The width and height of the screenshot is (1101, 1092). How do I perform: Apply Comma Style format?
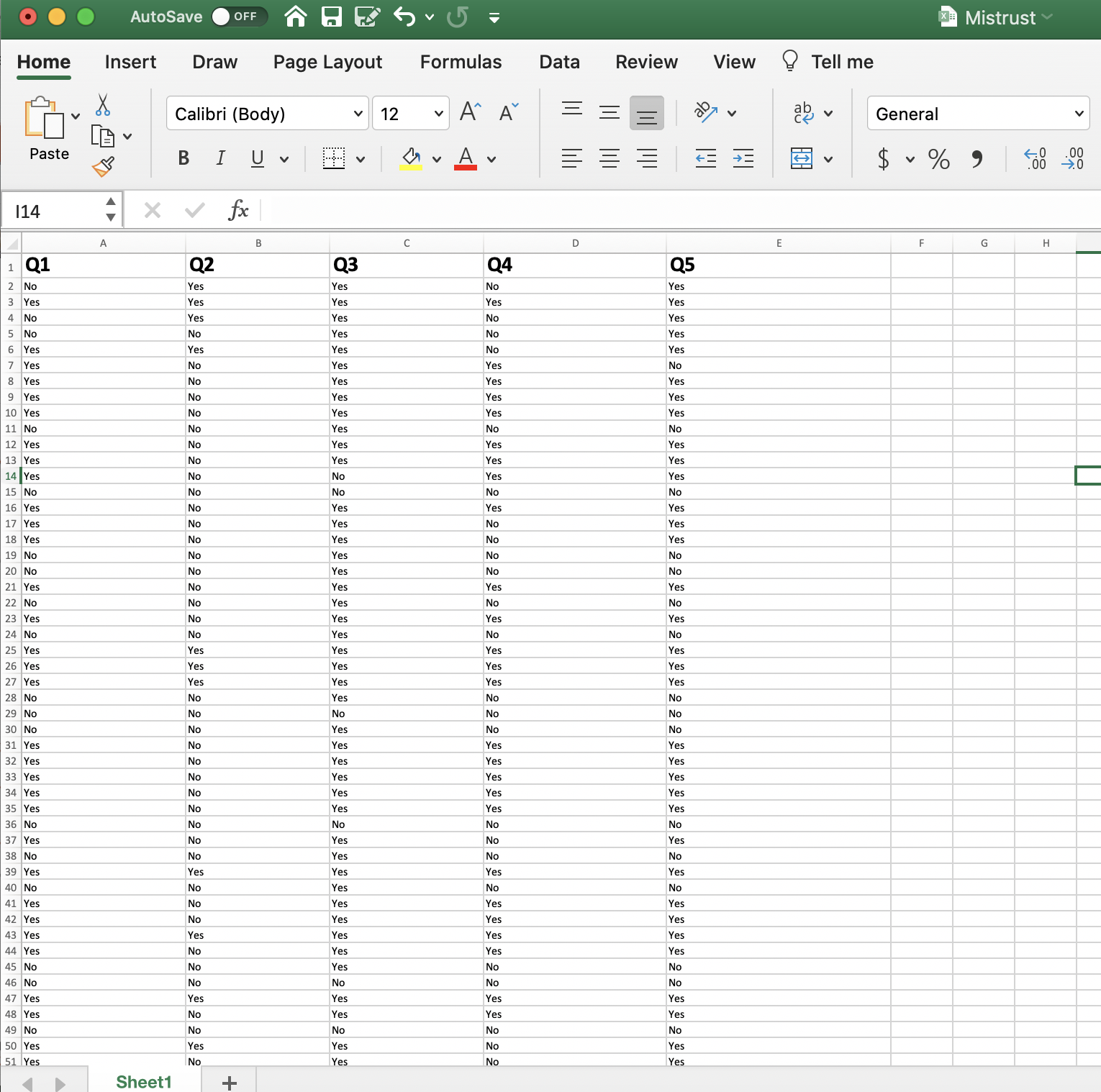[977, 158]
